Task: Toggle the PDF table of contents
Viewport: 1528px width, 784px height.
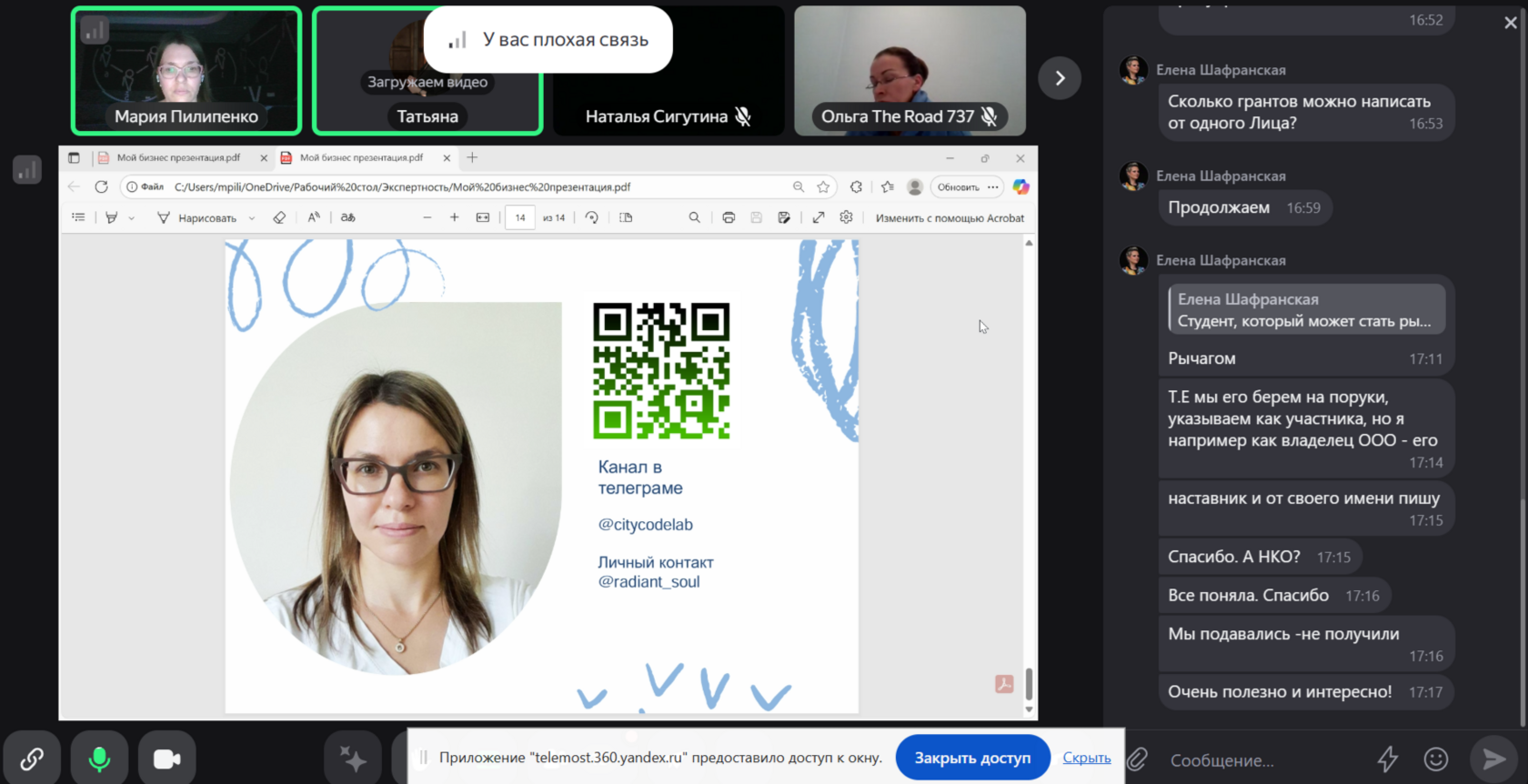Action: coord(79,217)
